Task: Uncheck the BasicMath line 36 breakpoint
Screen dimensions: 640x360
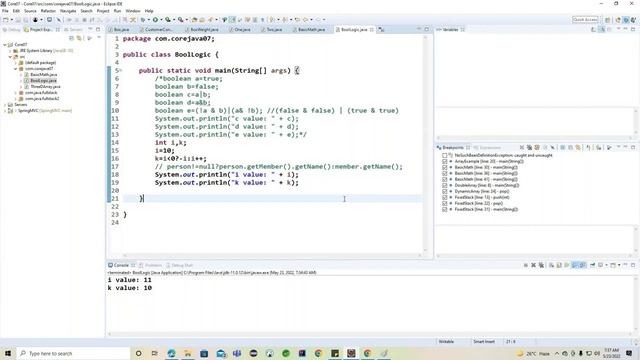Action: click(444, 173)
